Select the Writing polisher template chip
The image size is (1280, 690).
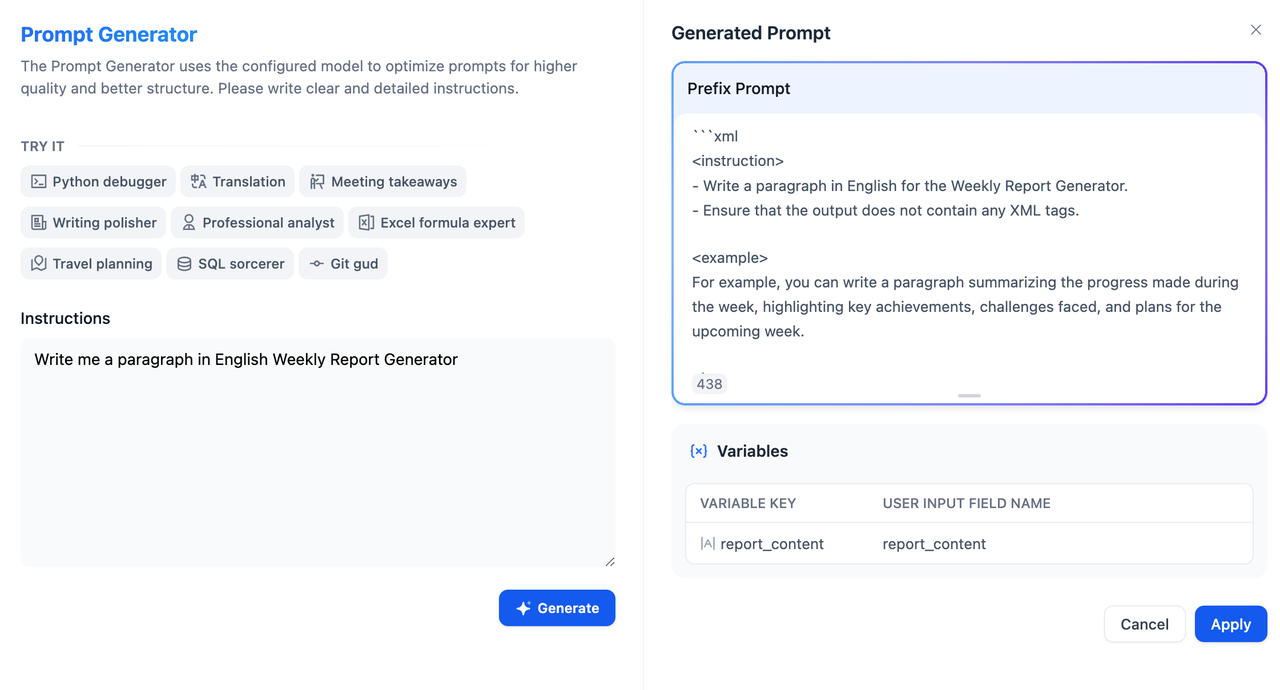click(94, 223)
